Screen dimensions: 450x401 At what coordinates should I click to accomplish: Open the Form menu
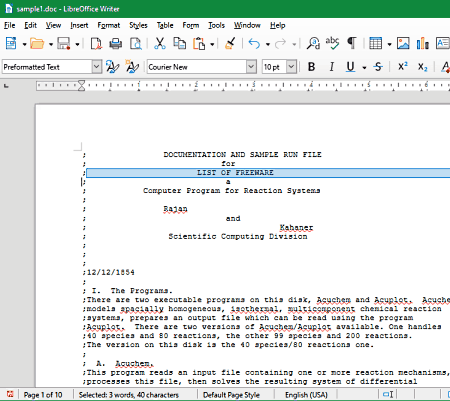coord(191,25)
